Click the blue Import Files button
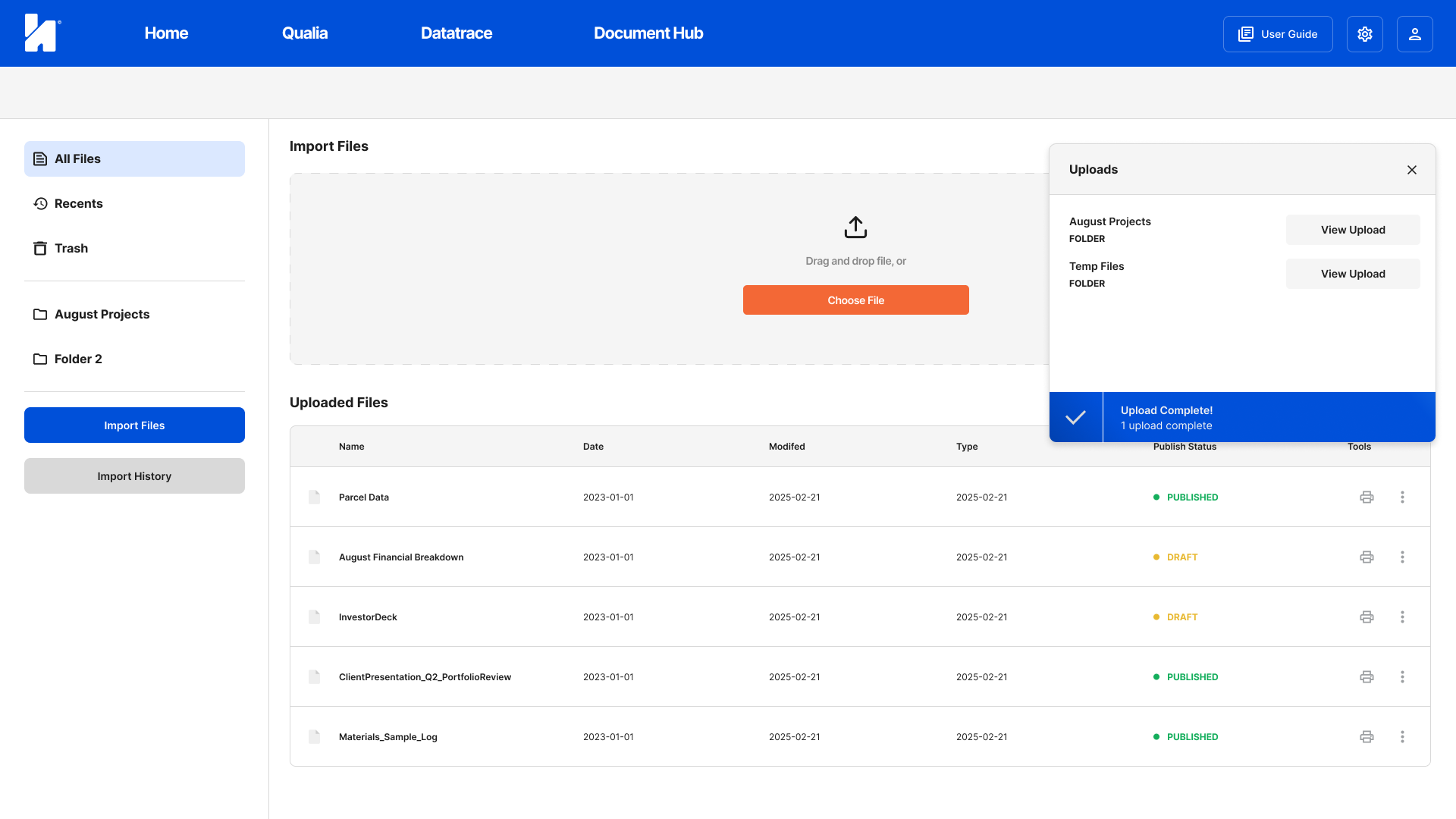This screenshot has width=1456, height=819. point(134,425)
